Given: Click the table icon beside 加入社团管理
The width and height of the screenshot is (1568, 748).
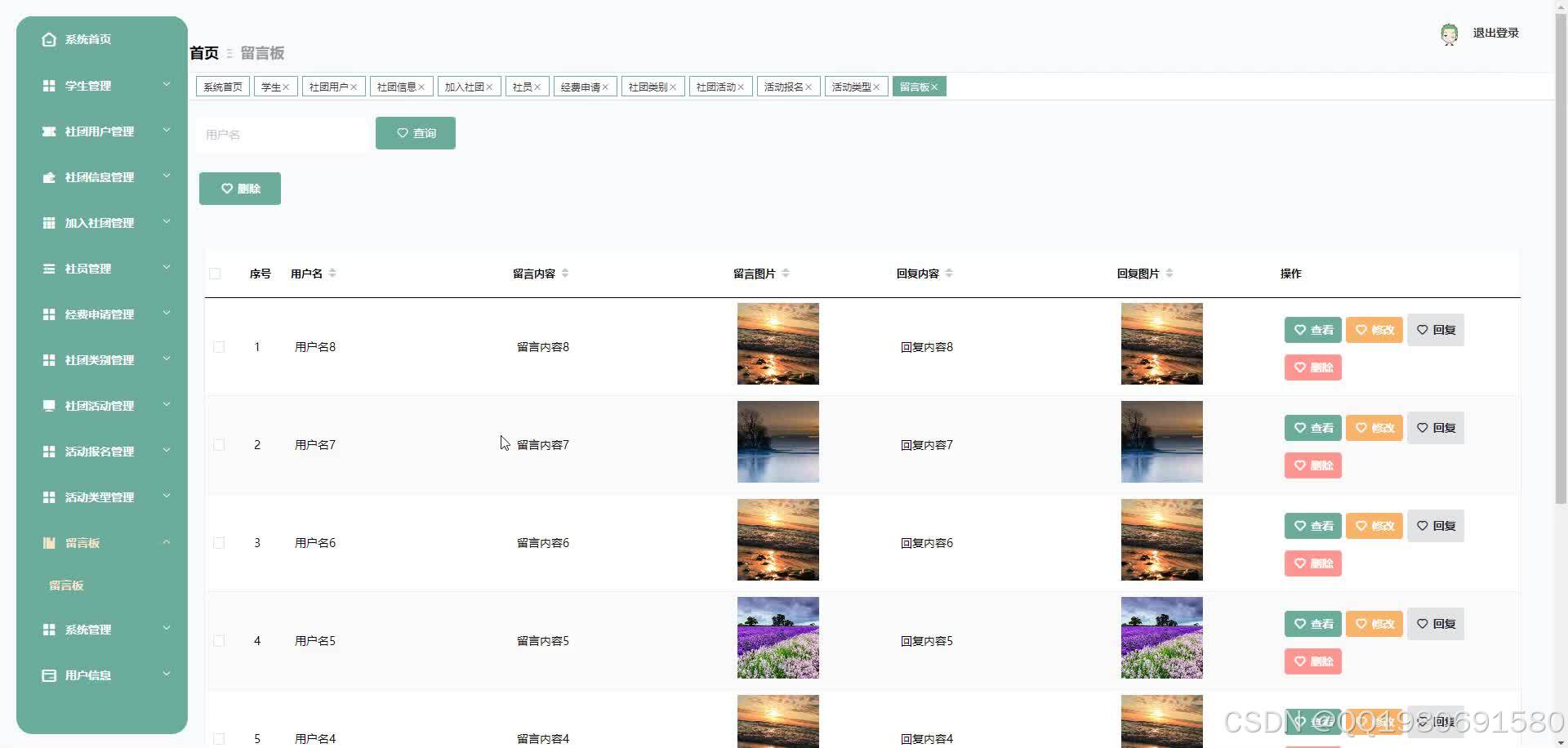Looking at the screenshot, I should [49, 223].
